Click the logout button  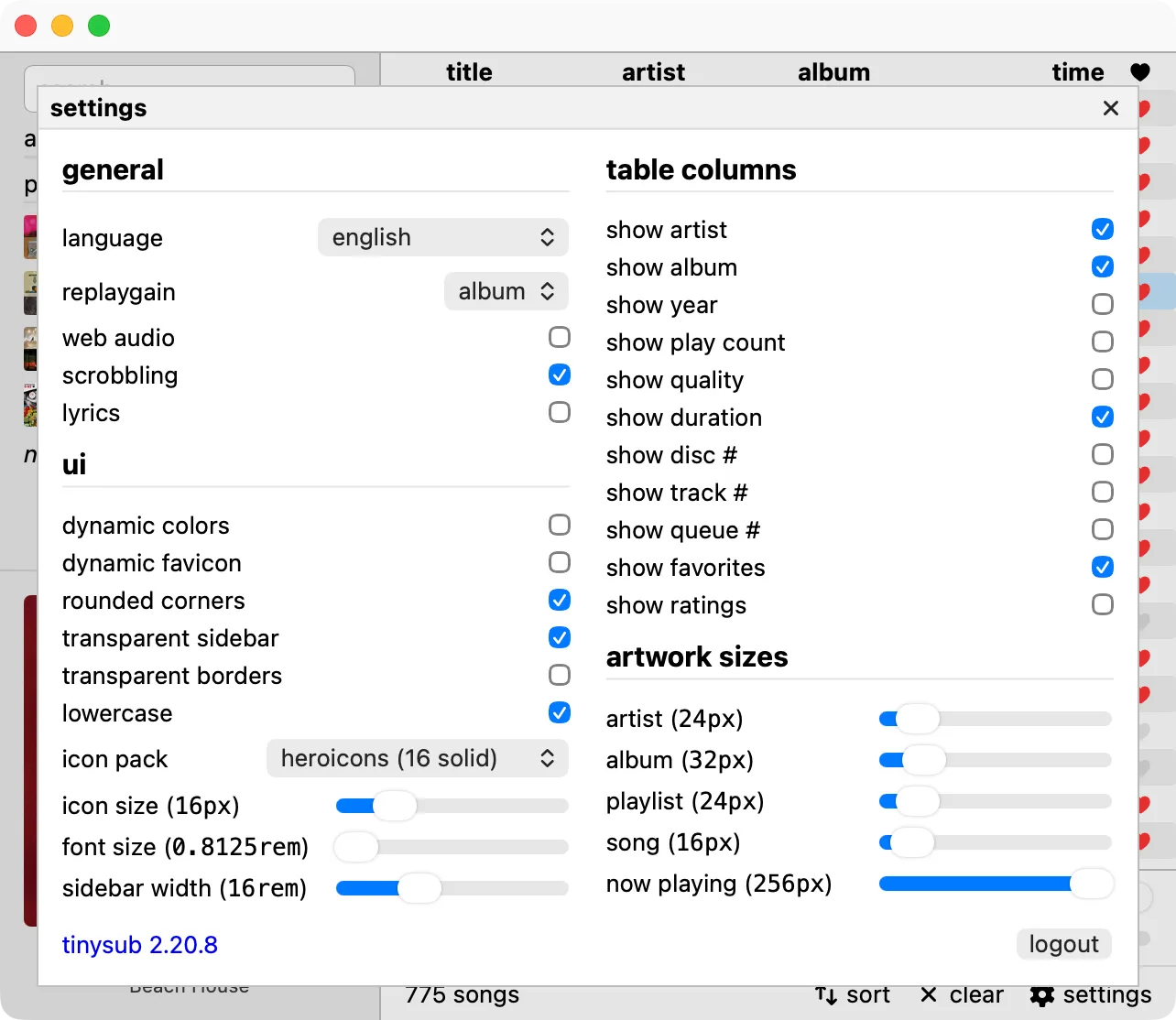[x=1064, y=944]
